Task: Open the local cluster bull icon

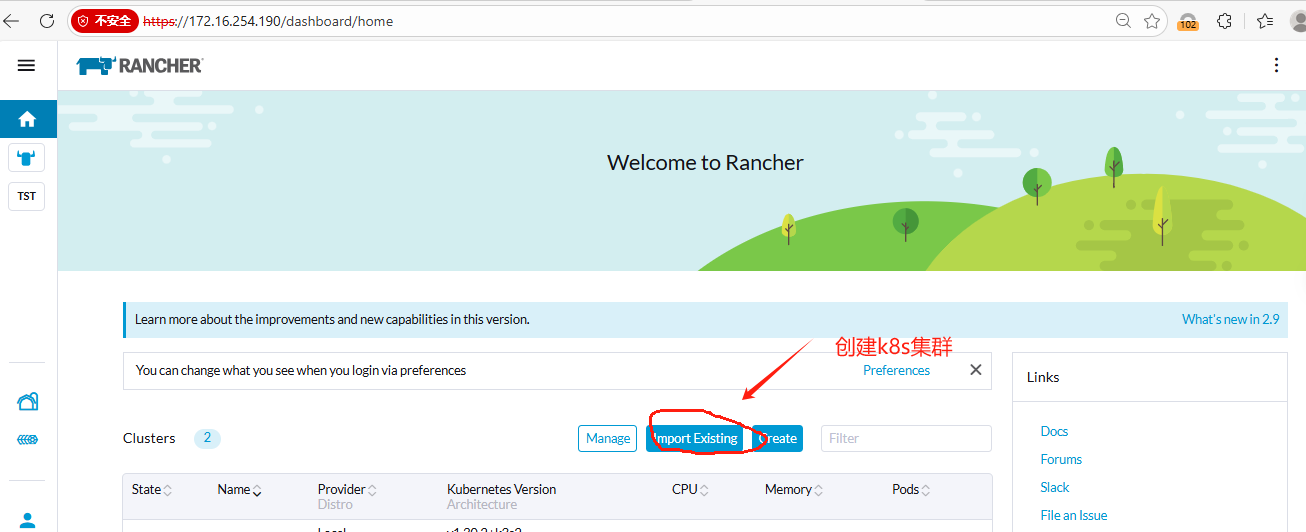Action: (x=27, y=157)
